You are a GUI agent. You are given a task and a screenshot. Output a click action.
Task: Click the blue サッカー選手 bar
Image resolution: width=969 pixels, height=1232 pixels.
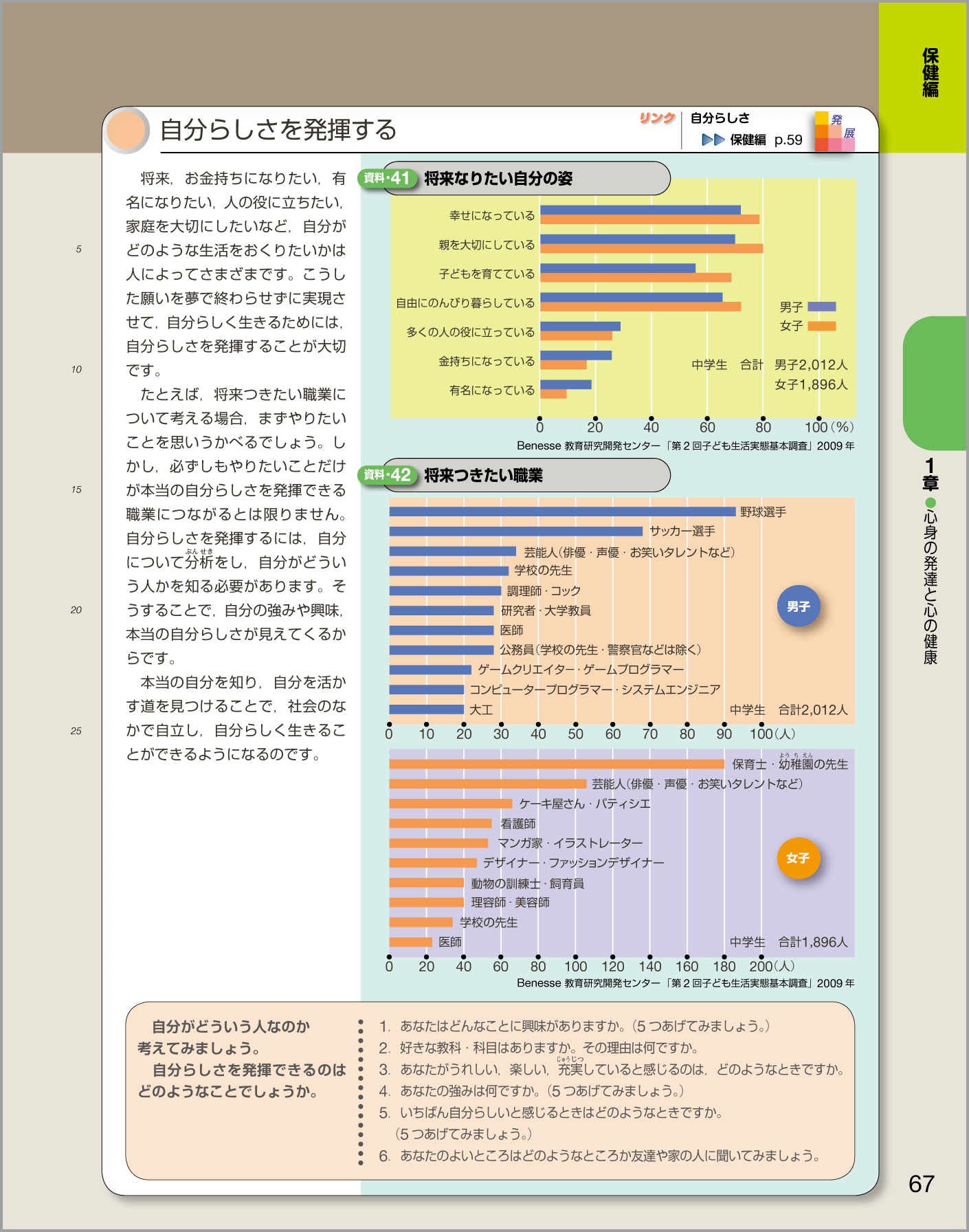click(x=516, y=531)
